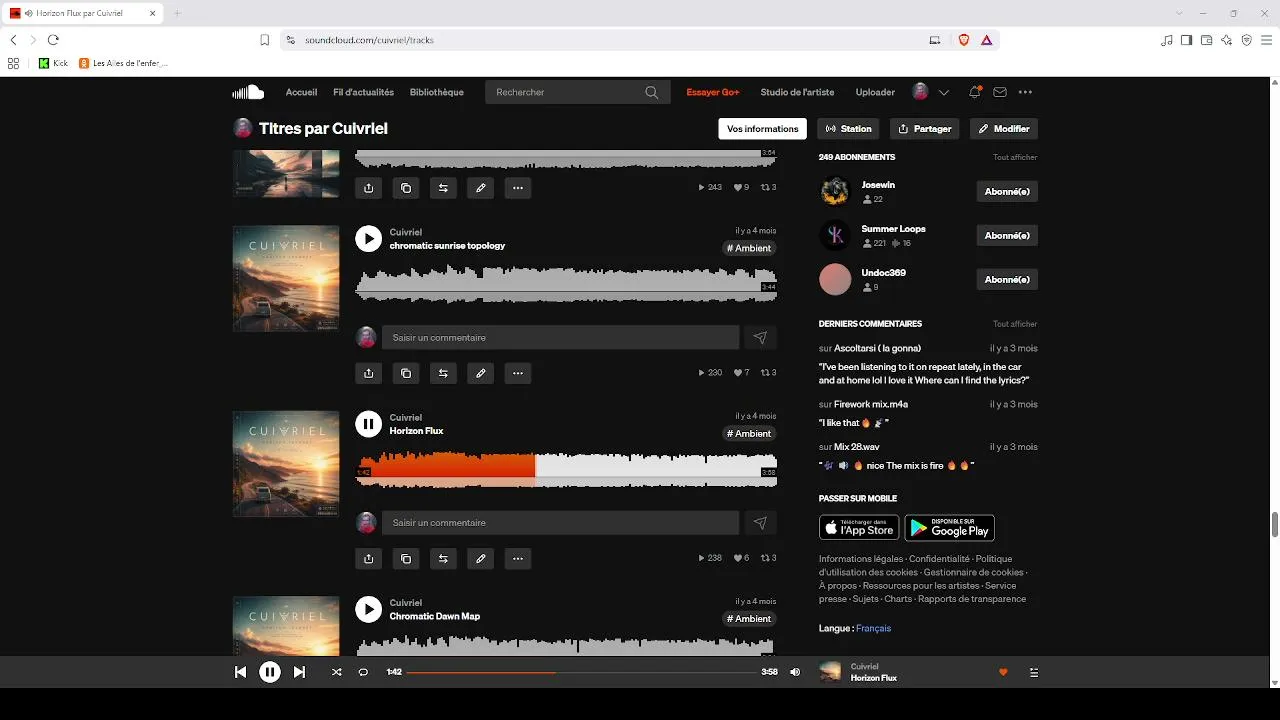Pause the Horizon Flux track in list

pyautogui.click(x=369, y=424)
